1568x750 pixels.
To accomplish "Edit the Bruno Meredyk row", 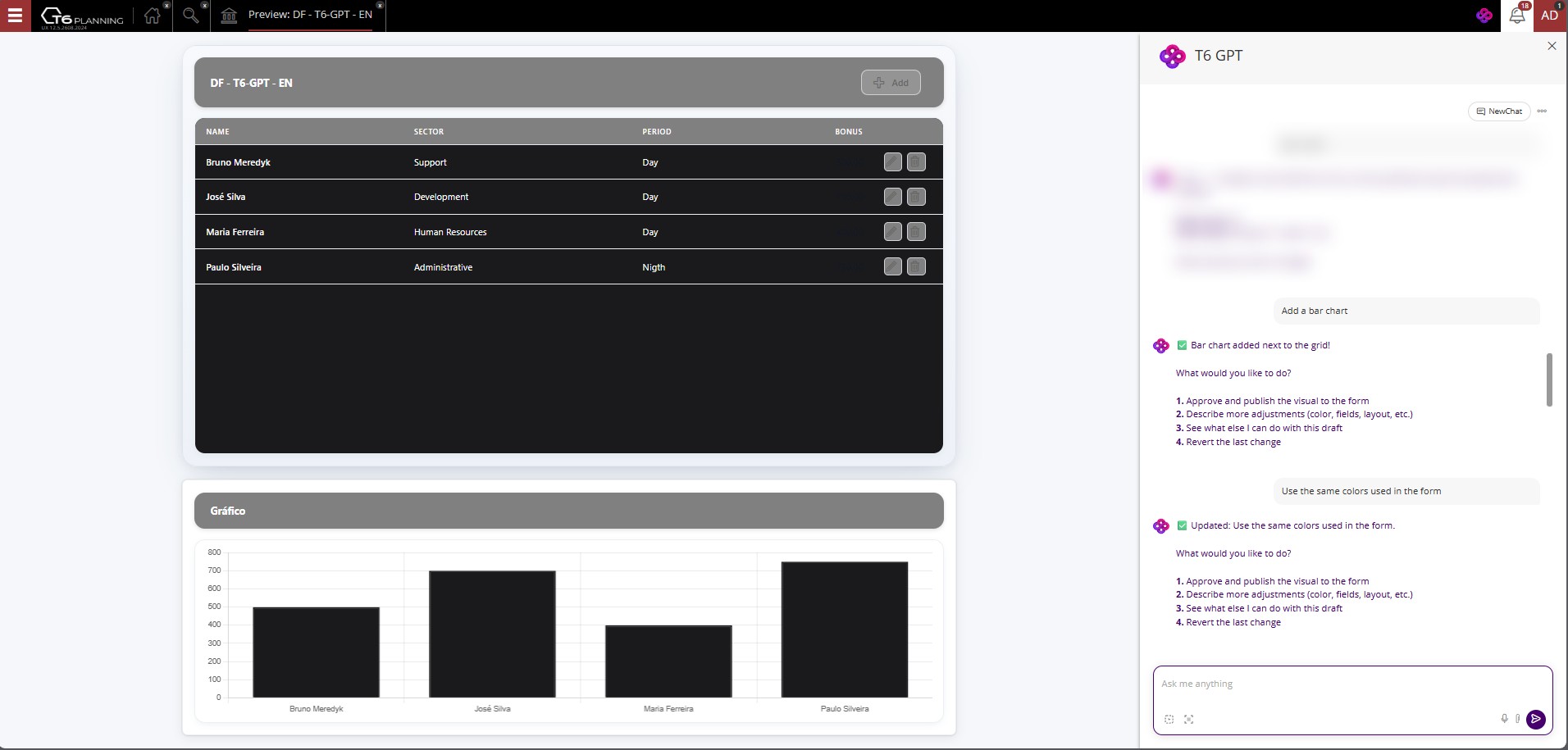I will [x=893, y=162].
